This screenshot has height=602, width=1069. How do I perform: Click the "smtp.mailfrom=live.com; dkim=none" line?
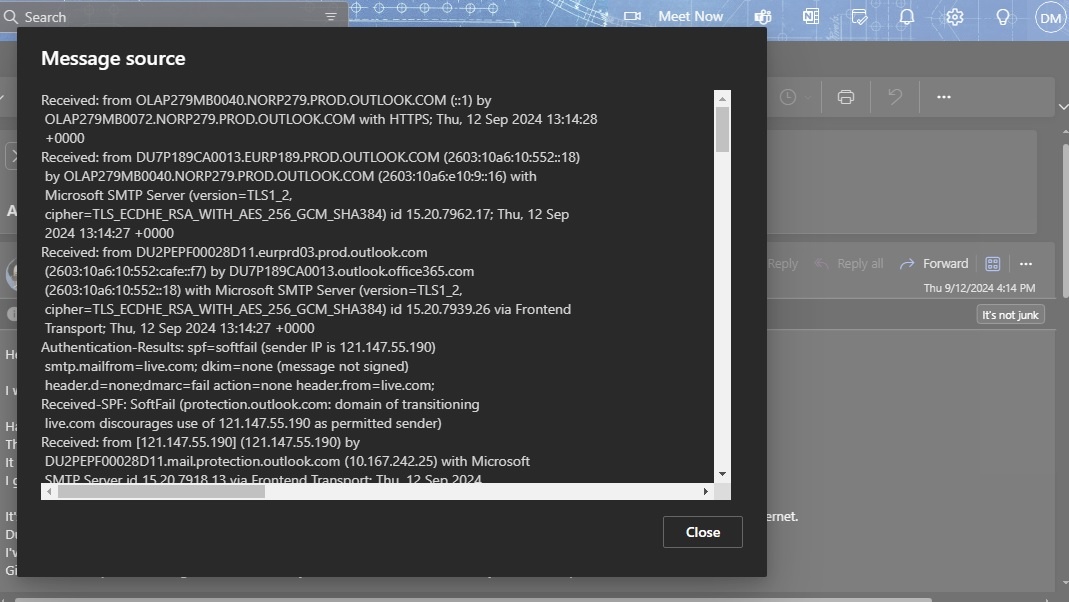(x=226, y=366)
